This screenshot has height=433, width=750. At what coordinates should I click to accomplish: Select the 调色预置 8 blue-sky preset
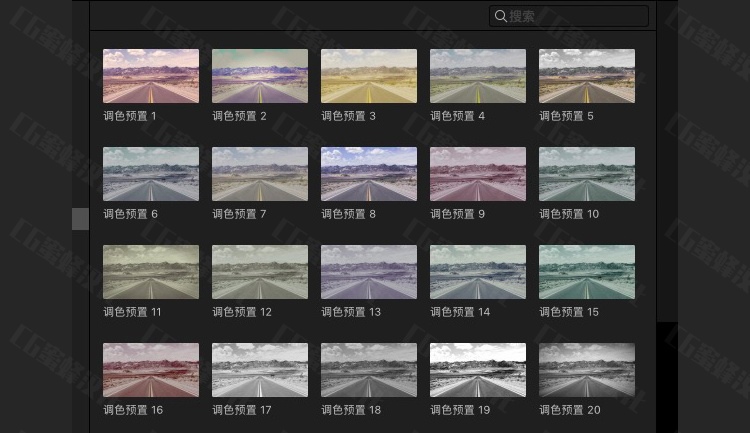click(369, 174)
